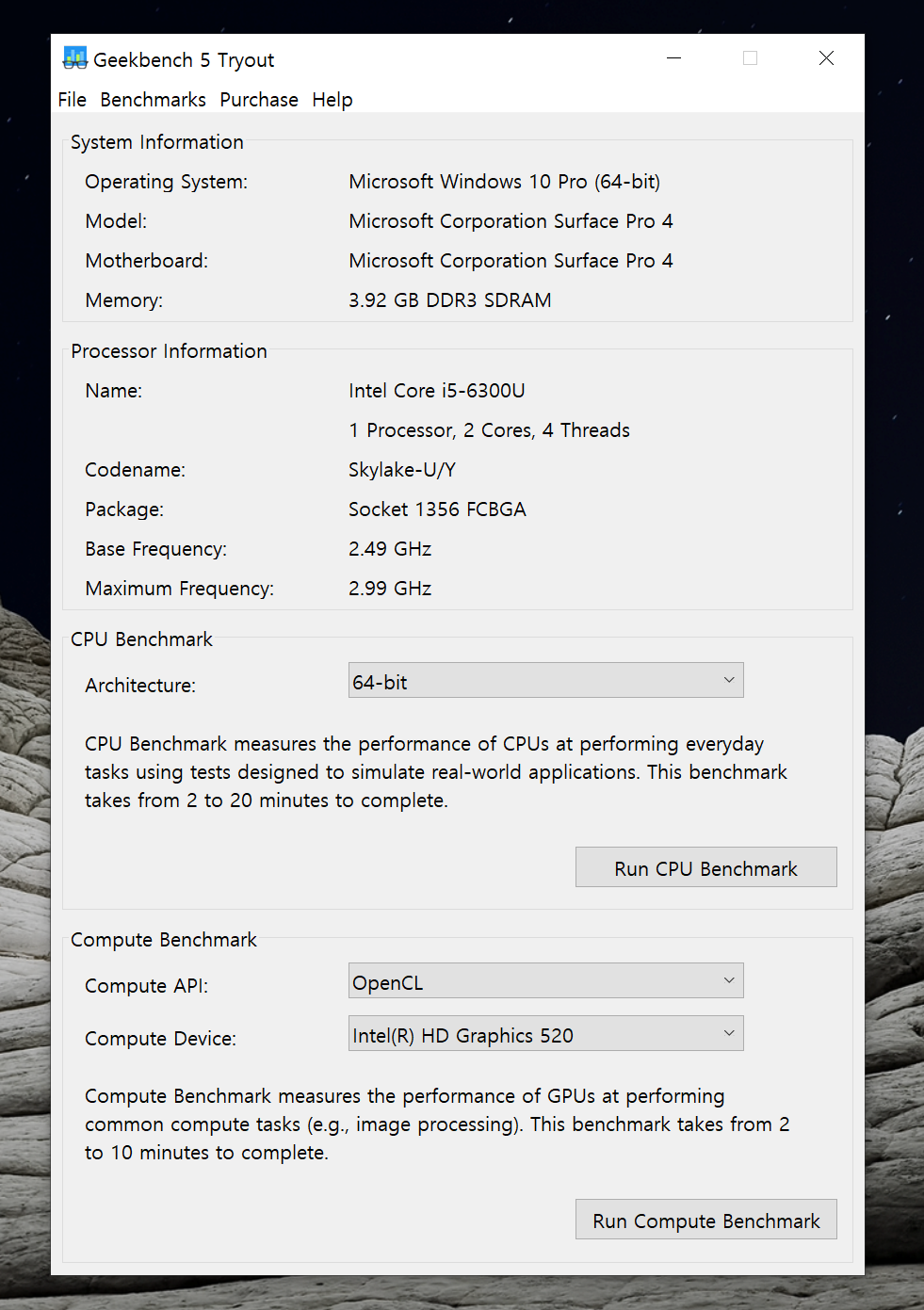Minimize the Geekbench 5 Tryout window
The width and height of the screenshot is (924, 1310).
tap(673, 58)
